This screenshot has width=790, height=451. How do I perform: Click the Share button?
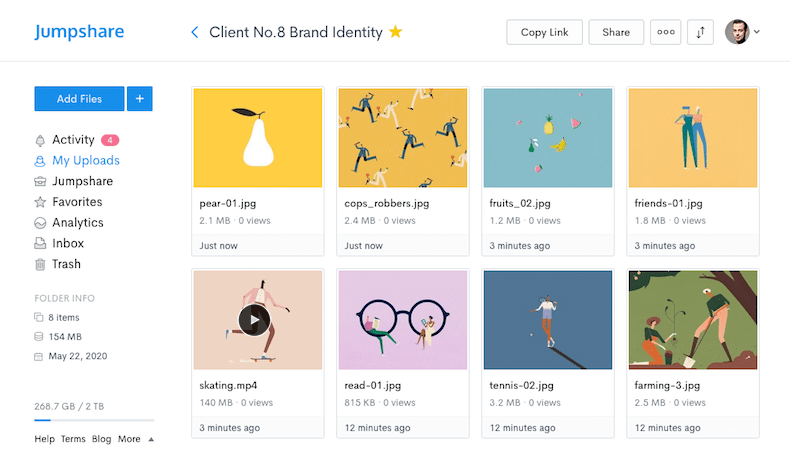pyautogui.click(x=616, y=32)
